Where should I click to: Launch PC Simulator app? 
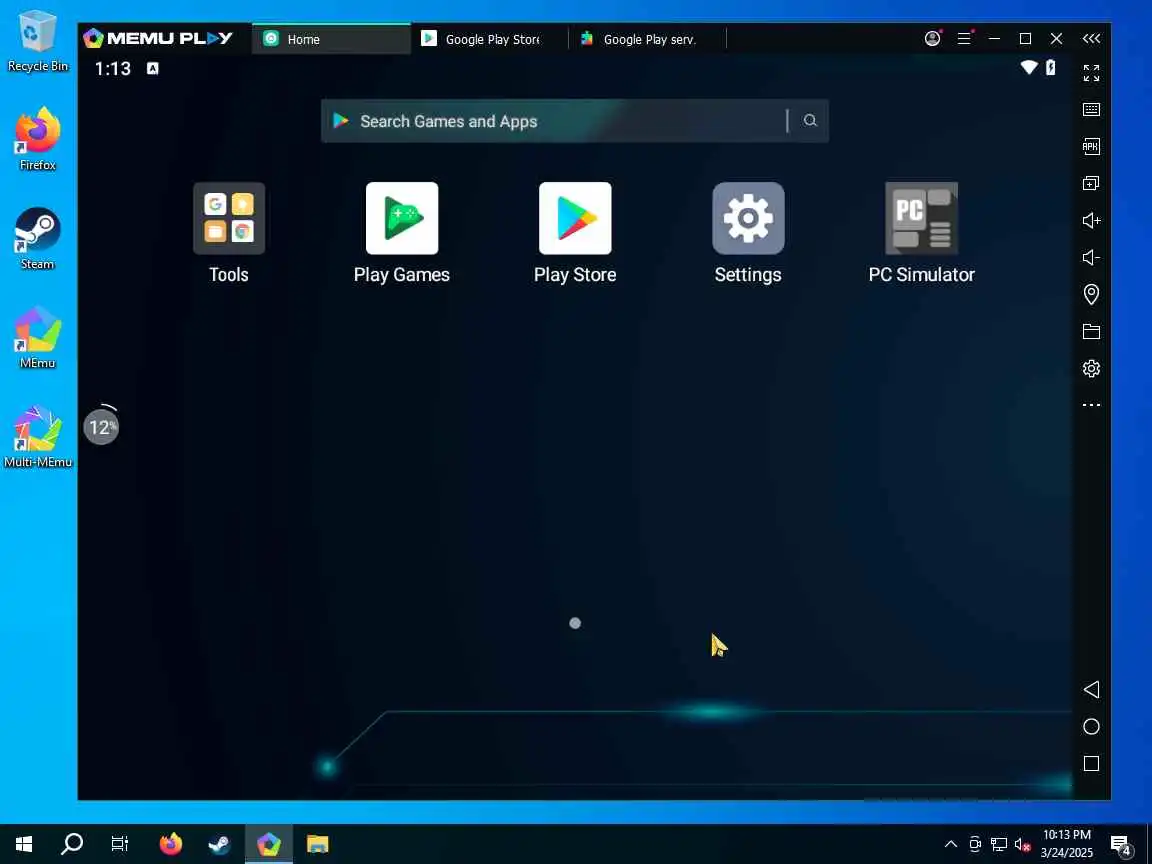[x=921, y=218]
